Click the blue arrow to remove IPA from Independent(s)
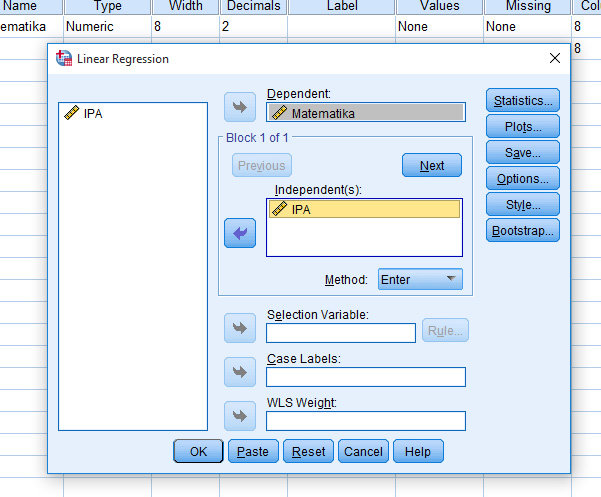Screen dimensions: 601x497 coord(240,233)
